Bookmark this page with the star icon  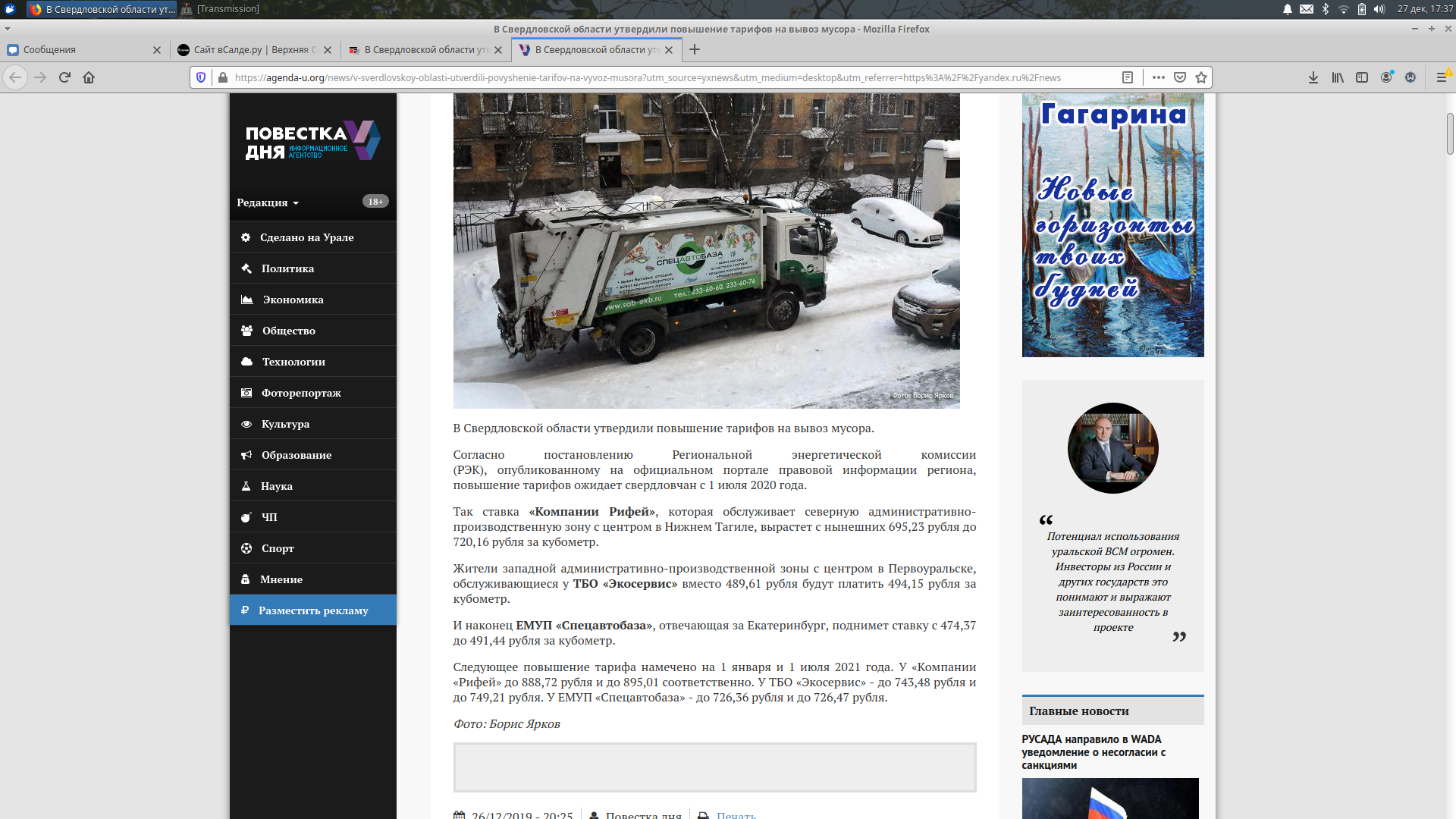point(1201,77)
